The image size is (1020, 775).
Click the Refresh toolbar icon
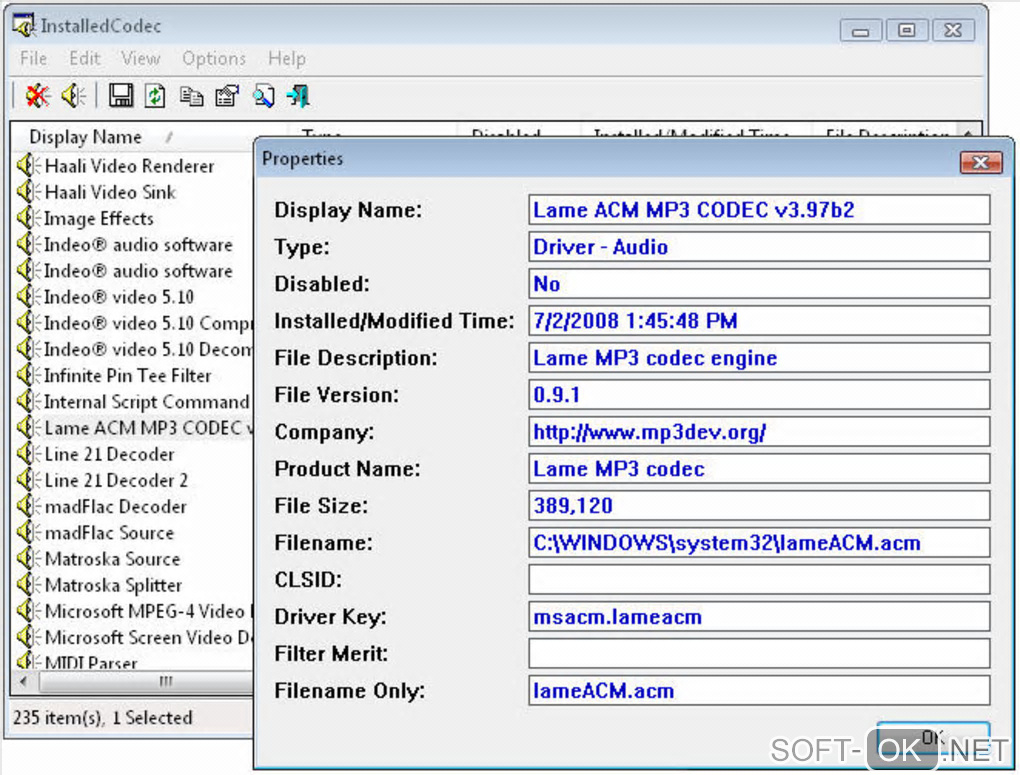point(155,96)
